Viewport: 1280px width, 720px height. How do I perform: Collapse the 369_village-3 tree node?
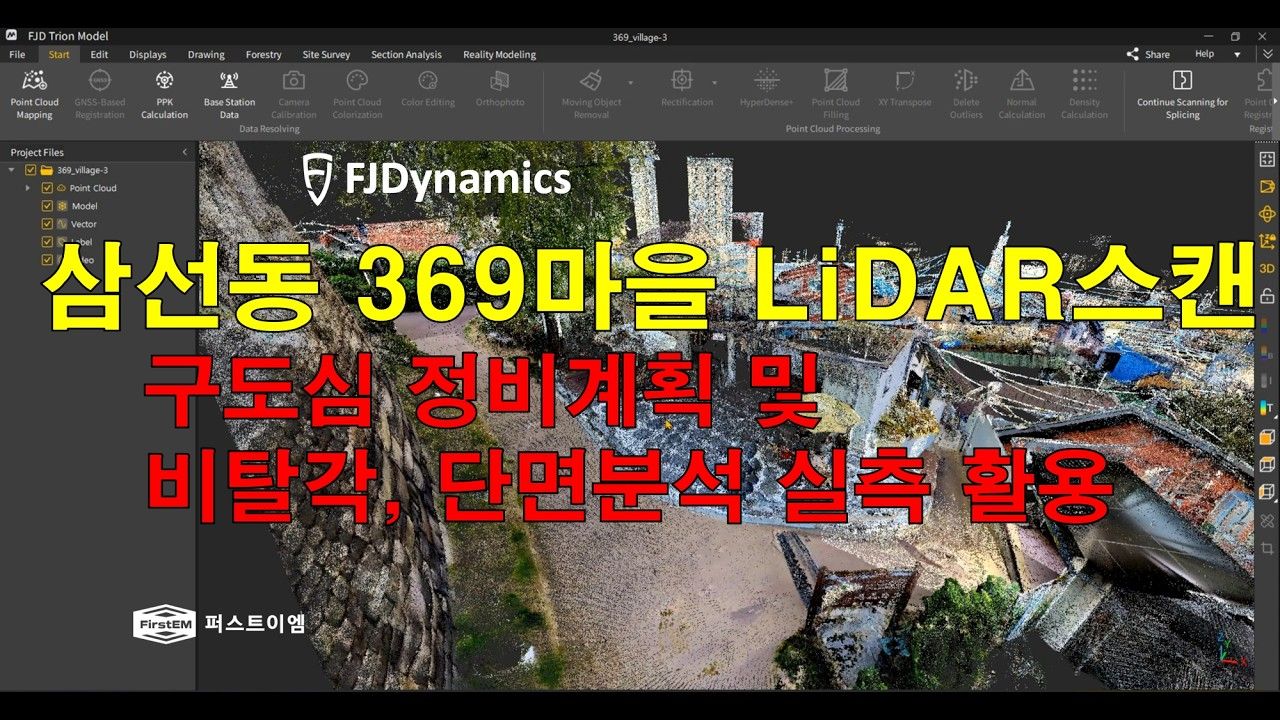(x=11, y=170)
